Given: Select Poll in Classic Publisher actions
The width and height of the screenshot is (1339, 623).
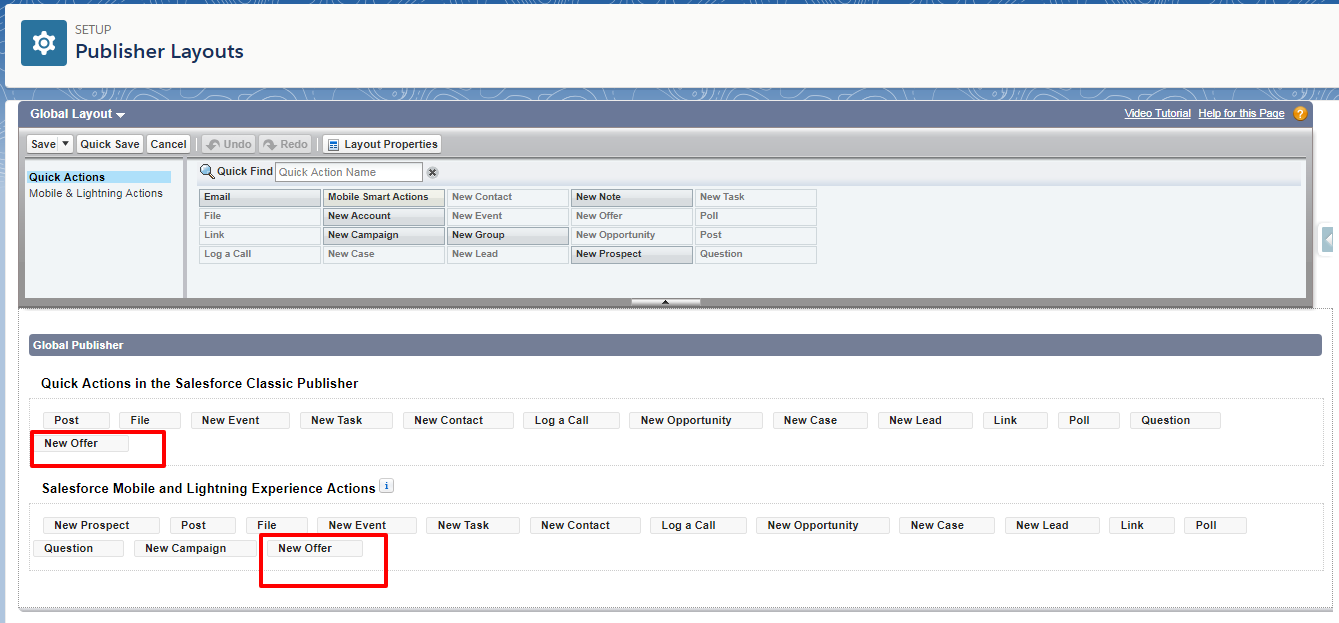Looking at the screenshot, I should coord(1088,420).
